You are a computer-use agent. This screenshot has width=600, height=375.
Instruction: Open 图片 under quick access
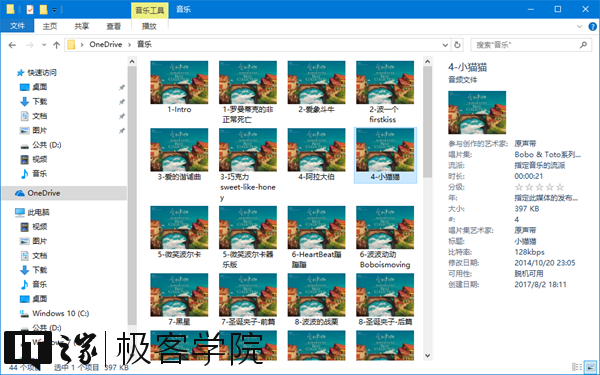coord(39,130)
